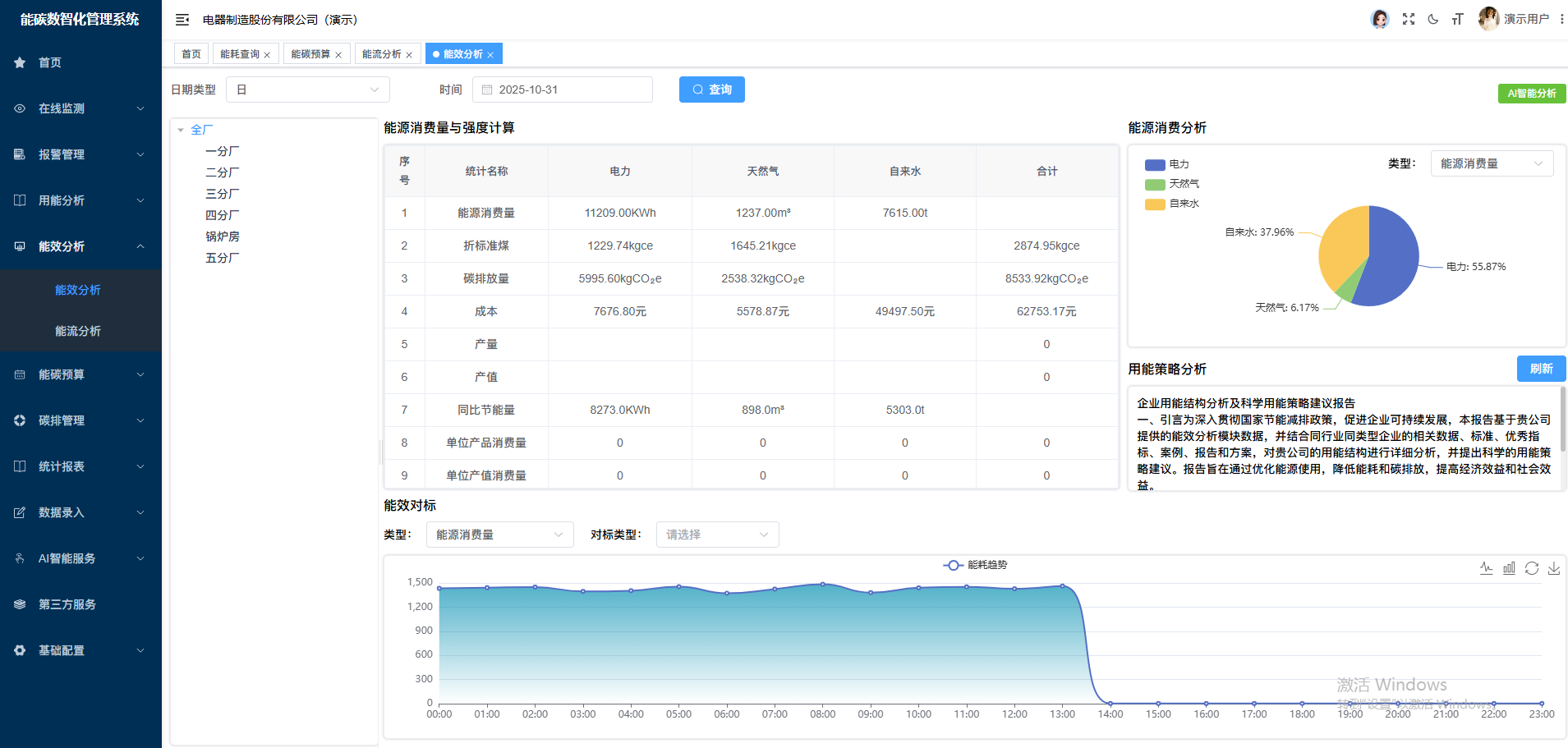
Task: Open the 日期类型 dropdown
Action: (x=308, y=89)
